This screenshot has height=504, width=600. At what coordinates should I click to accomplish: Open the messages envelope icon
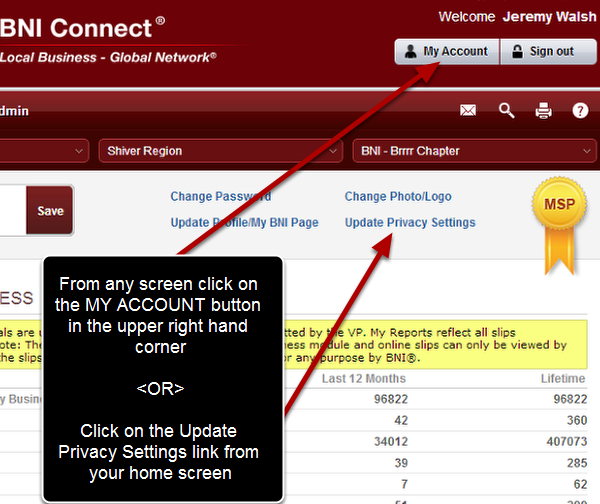[x=468, y=111]
